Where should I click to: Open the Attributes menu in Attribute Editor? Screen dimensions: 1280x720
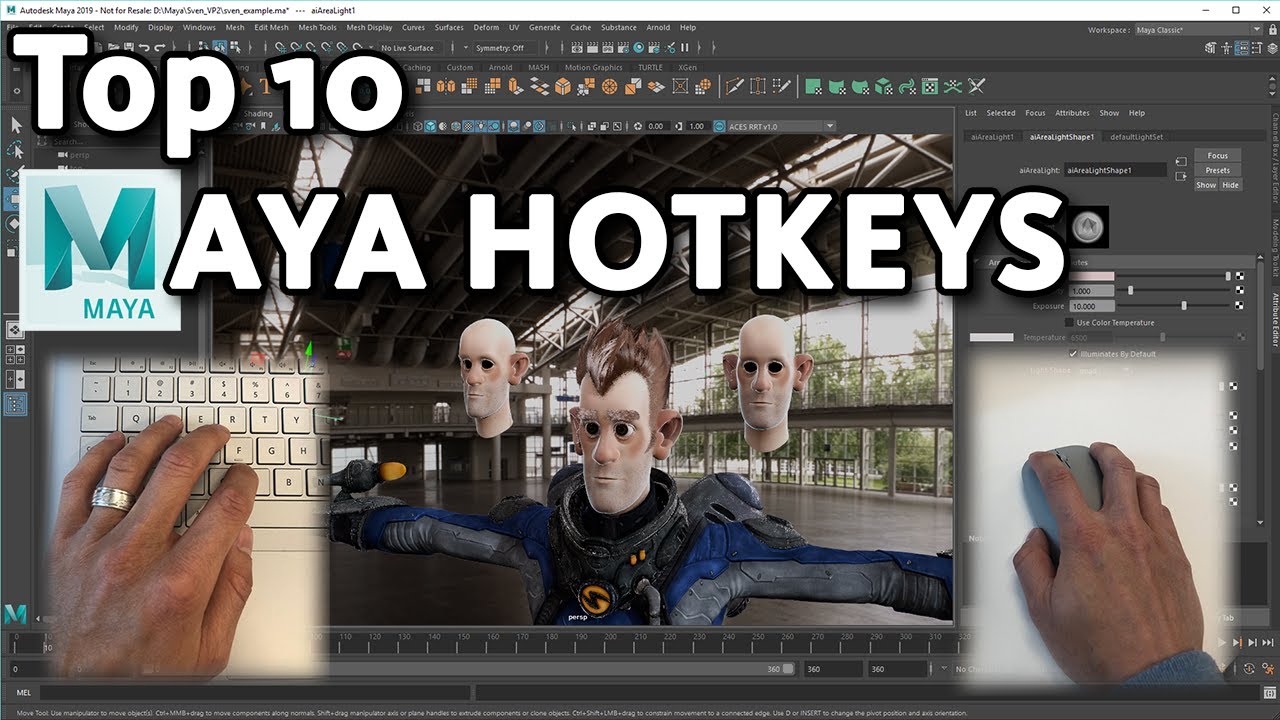coord(1072,113)
